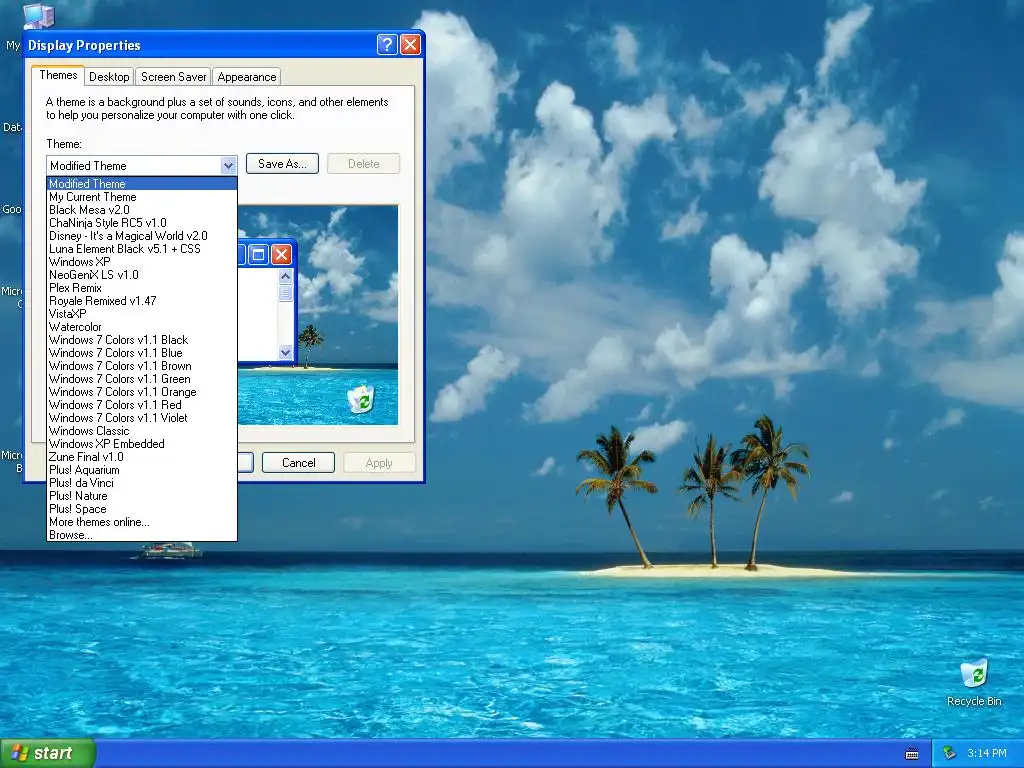Click the network tray icon beside the clock
This screenshot has width=1024, height=768.
tap(949, 754)
